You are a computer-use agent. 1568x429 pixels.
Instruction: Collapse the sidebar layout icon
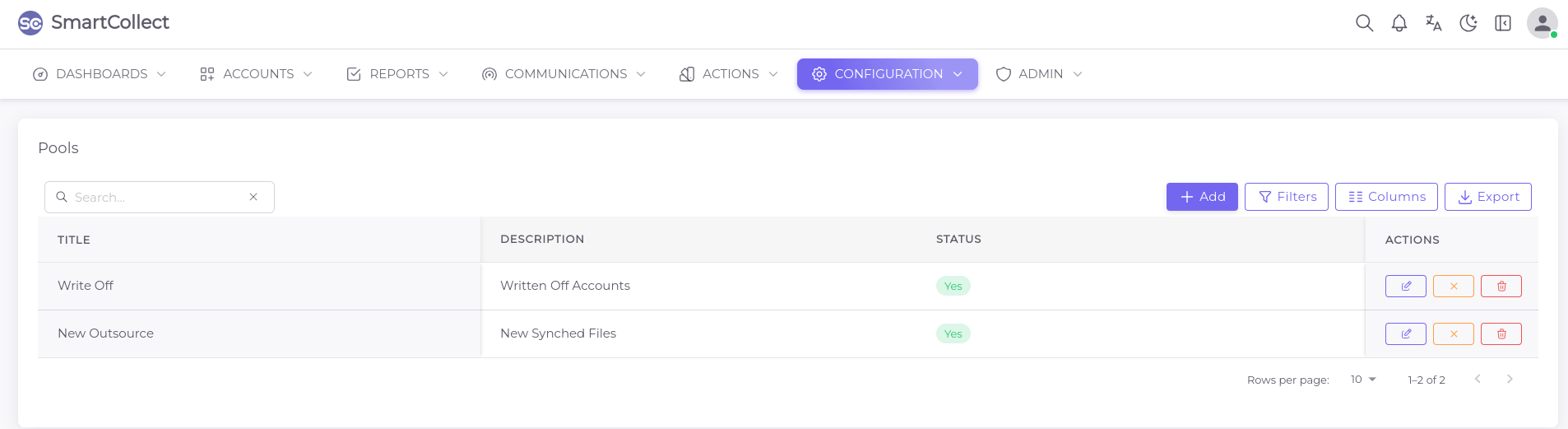[1502, 23]
